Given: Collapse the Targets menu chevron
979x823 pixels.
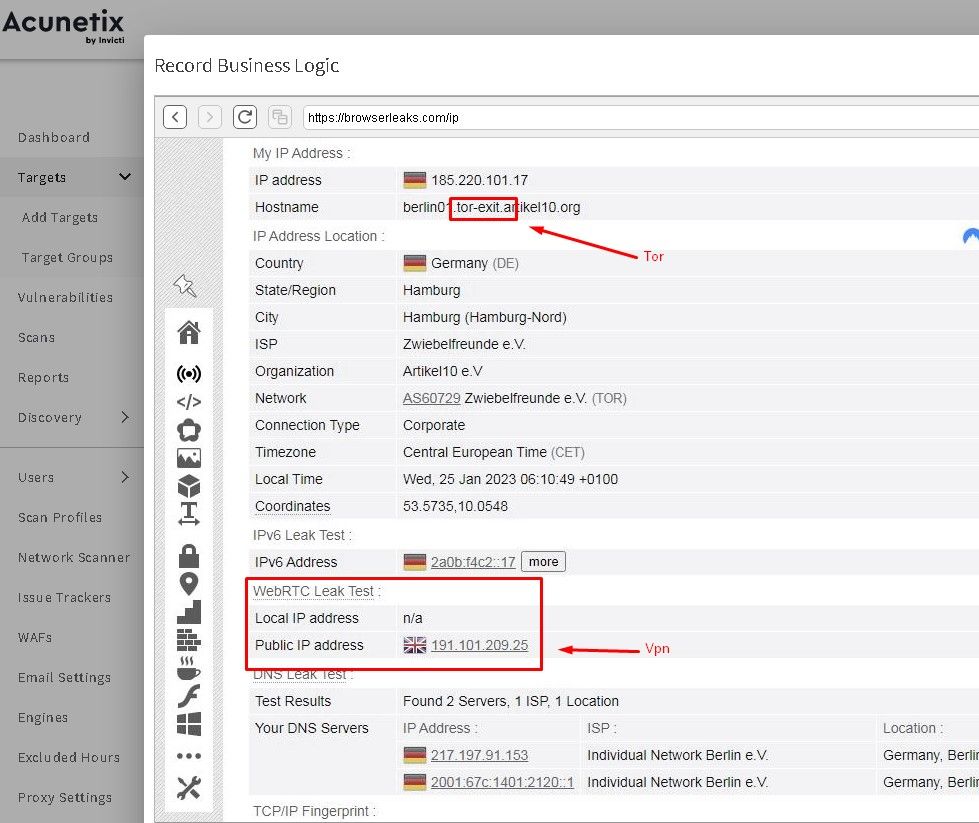Looking at the screenshot, I should click(x=126, y=176).
